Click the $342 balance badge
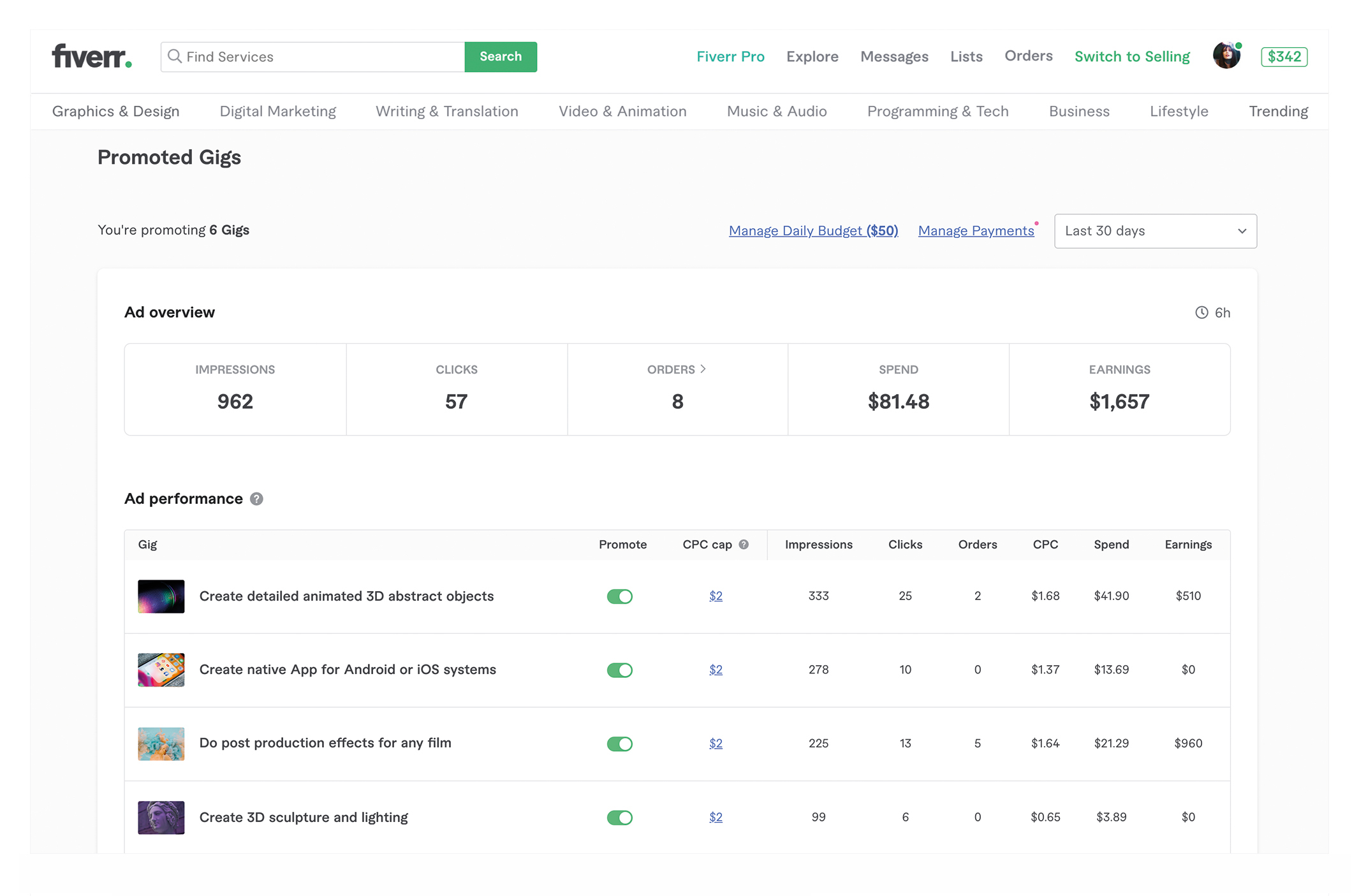 click(1284, 57)
